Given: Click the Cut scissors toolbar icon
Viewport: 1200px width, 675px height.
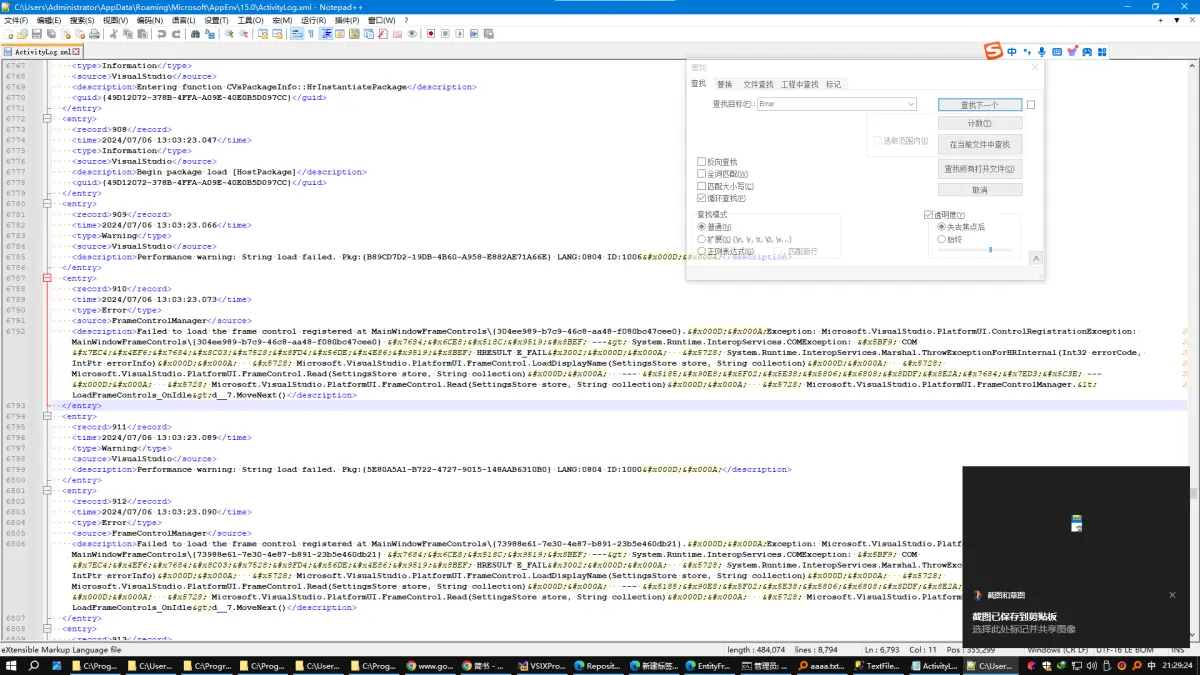Looking at the screenshot, I should click(x=114, y=34).
